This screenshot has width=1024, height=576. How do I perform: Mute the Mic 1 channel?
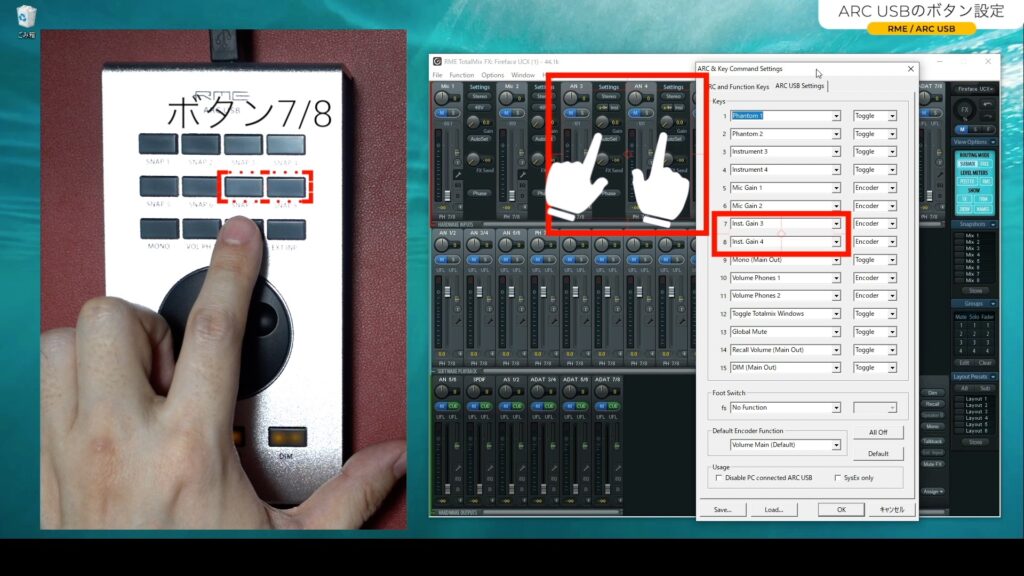coord(441,113)
